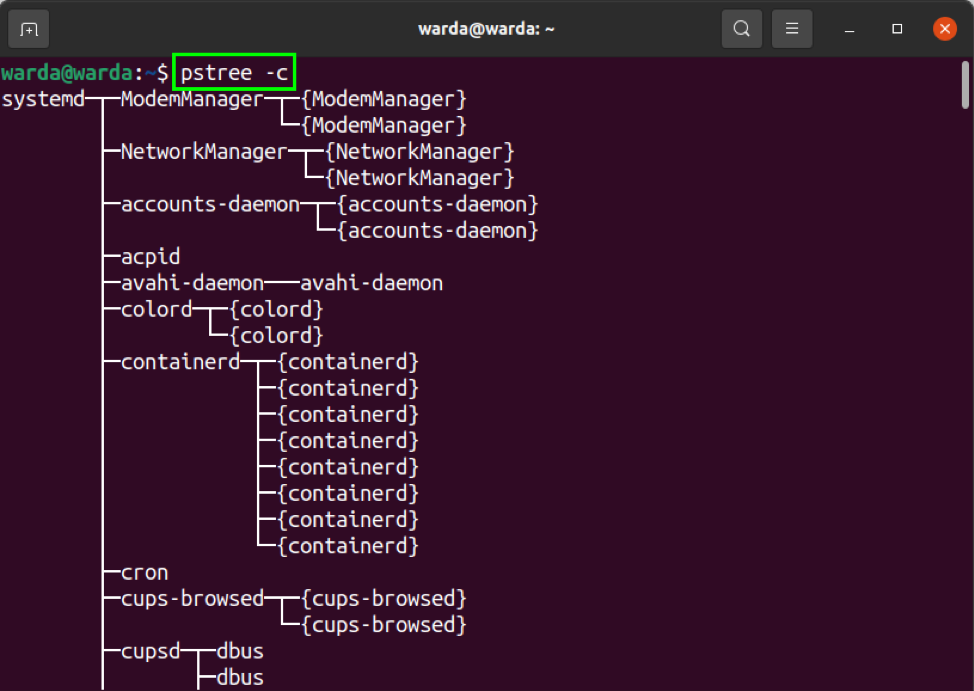Image resolution: width=974 pixels, height=691 pixels.
Task: Click first {ModemManager} thread entry
Action: (x=383, y=99)
